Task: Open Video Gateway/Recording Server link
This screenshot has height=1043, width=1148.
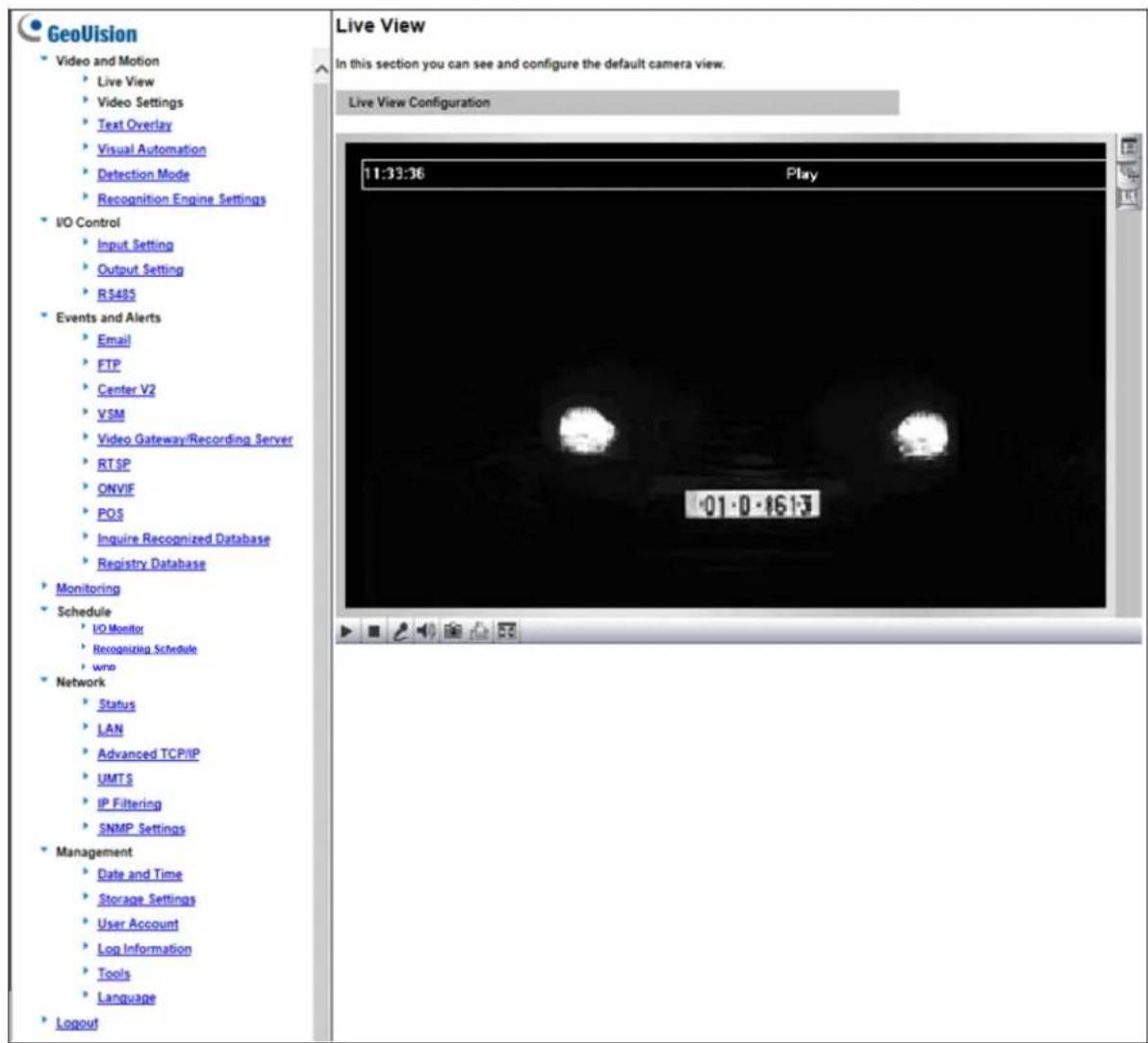Action: point(194,439)
